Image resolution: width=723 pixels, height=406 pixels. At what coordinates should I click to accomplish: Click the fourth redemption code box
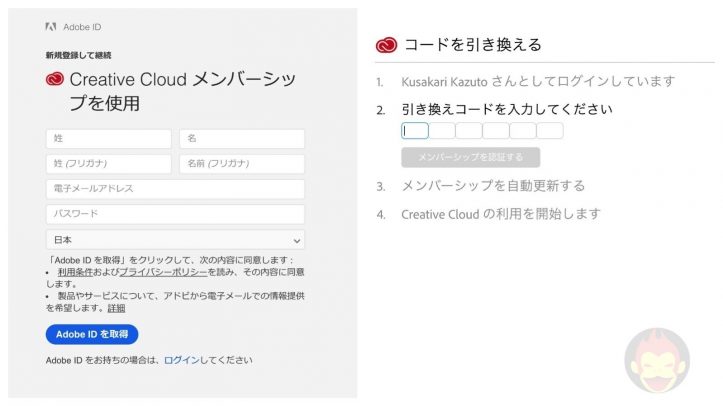point(496,131)
